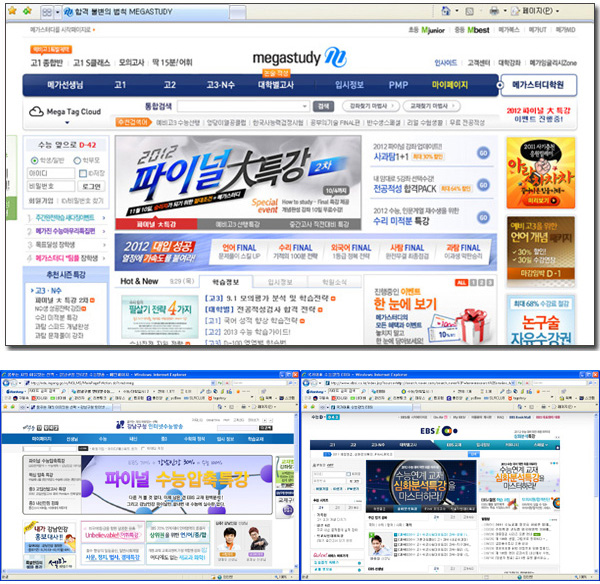Open the 페이지(P) page menu
The width and height of the screenshot is (600, 584).
[x=535, y=11]
